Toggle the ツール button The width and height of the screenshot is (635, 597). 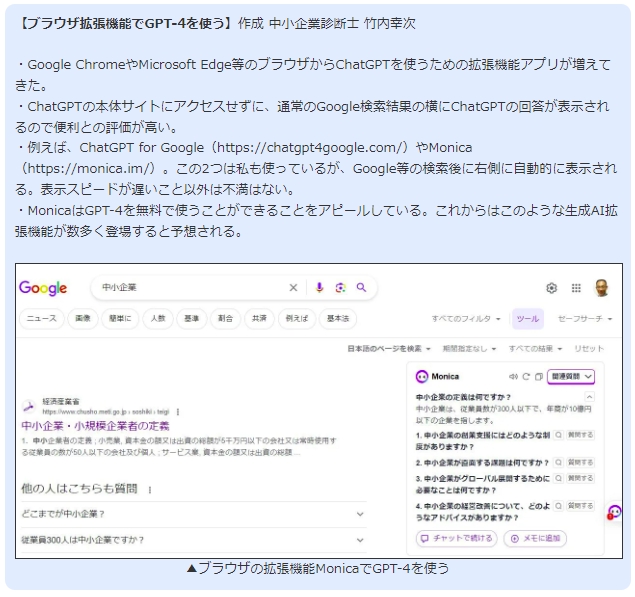pyautogui.click(x=528, y=319)
